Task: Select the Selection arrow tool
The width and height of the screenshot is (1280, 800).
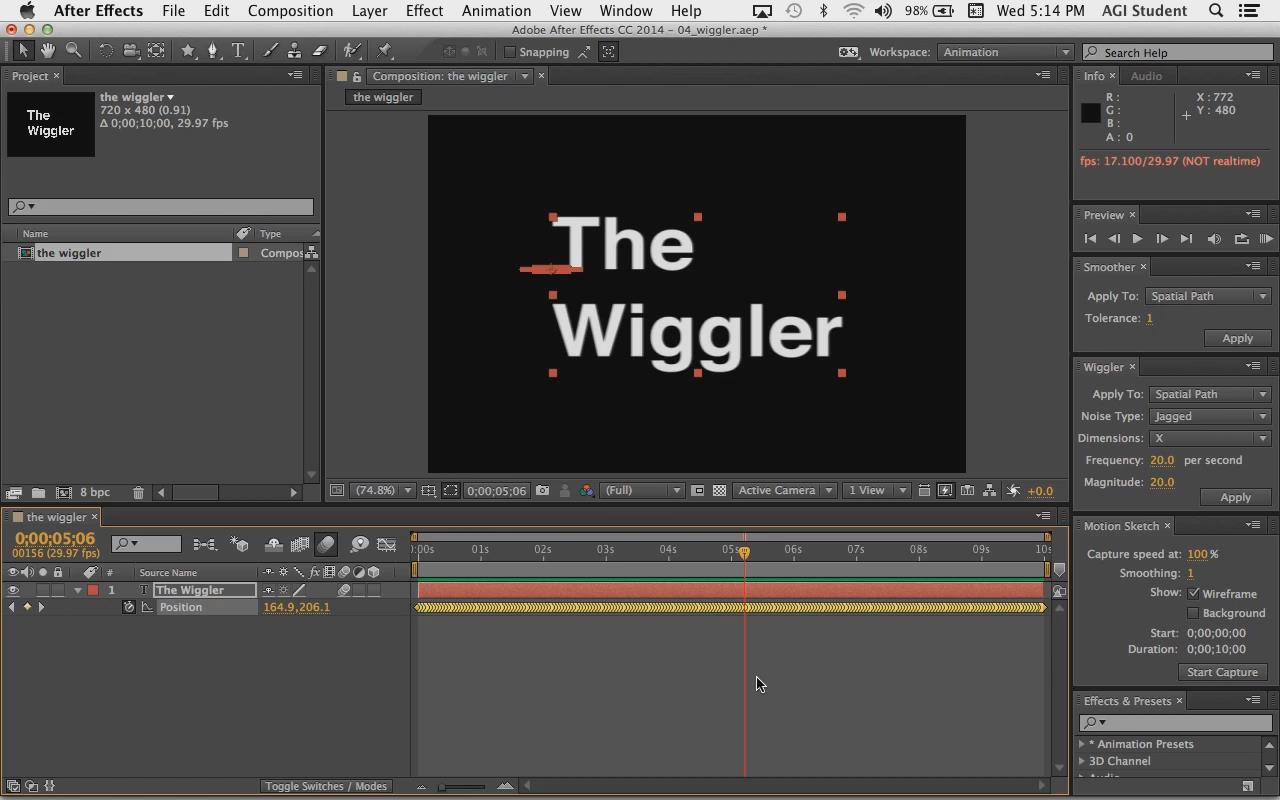Action: 24,51
